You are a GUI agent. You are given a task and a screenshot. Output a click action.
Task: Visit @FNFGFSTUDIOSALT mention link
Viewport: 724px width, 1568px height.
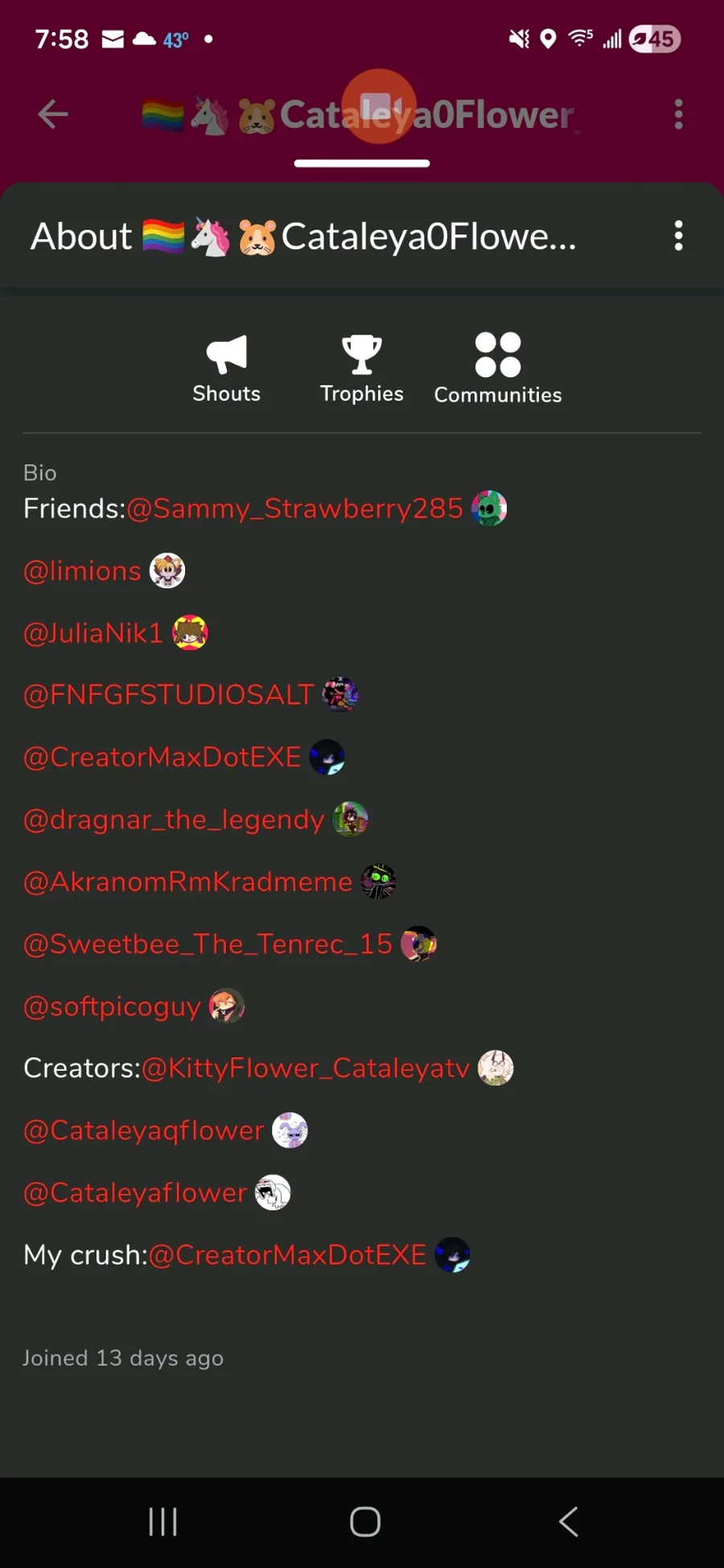(168, 695)
